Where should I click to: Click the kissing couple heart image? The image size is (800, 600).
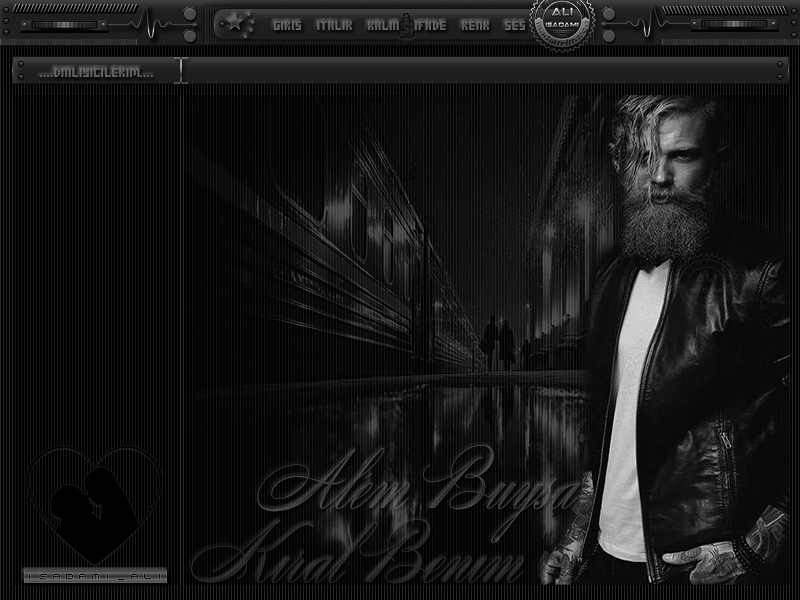95,504
